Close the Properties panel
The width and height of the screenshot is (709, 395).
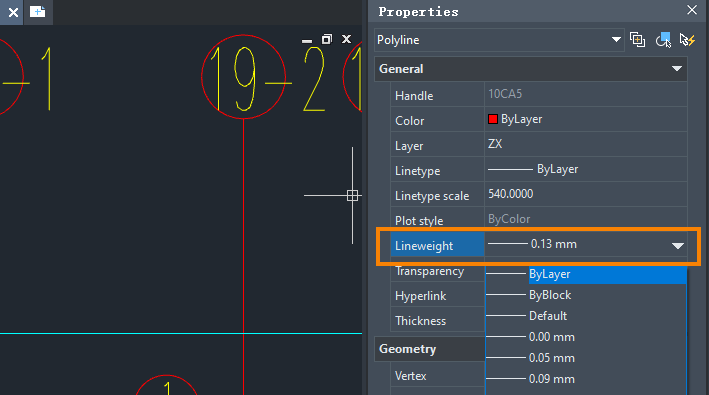[x=692, y=10]
